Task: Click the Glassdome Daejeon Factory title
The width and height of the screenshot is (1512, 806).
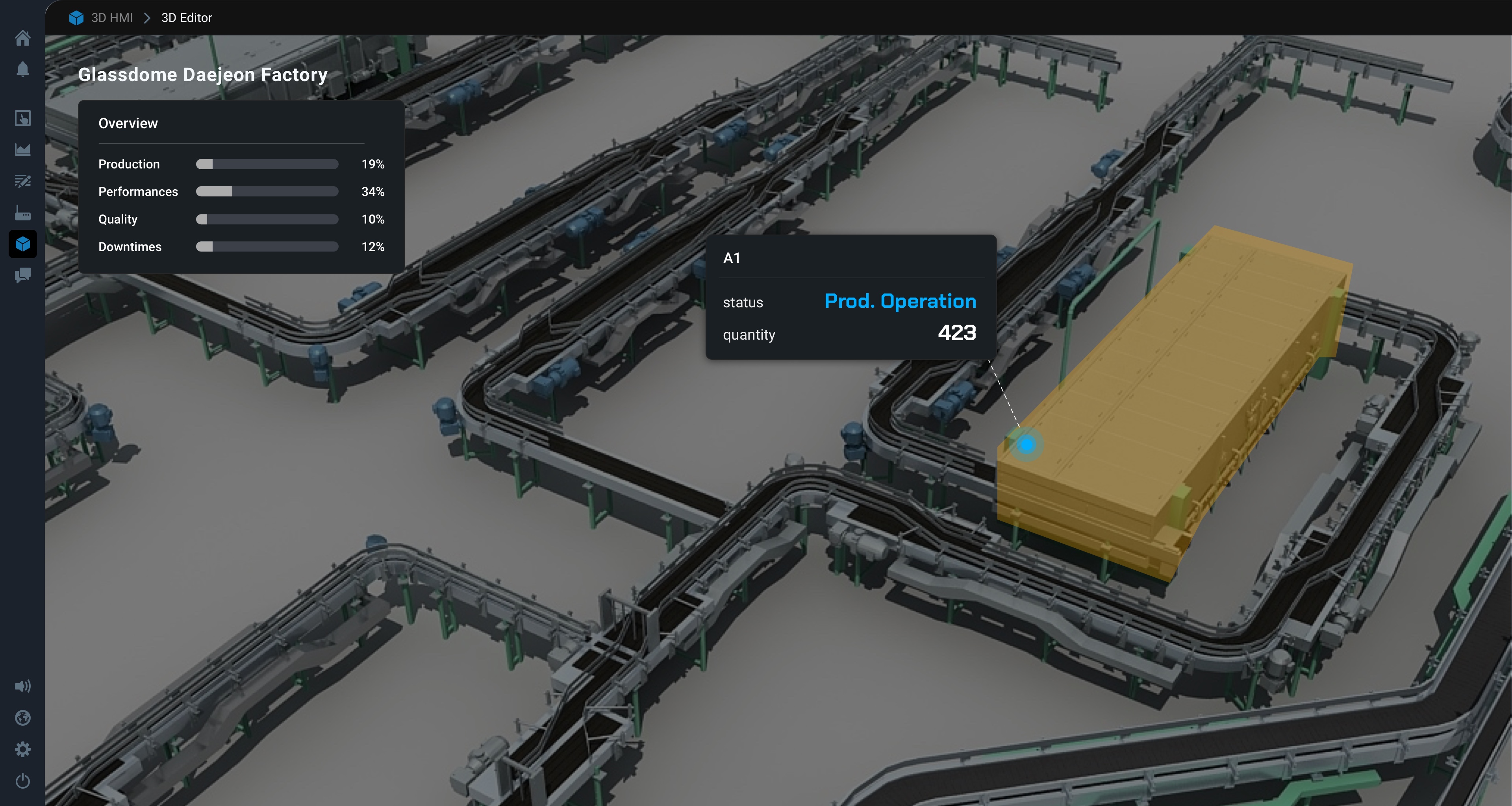Action: [203, 75]
